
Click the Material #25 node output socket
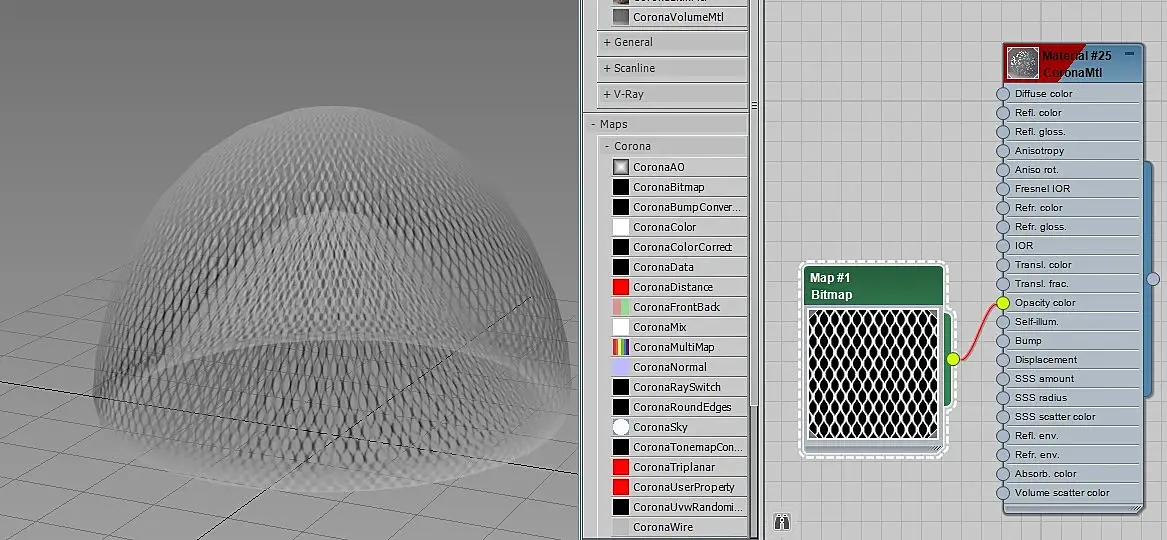[x=1153, y=279]
